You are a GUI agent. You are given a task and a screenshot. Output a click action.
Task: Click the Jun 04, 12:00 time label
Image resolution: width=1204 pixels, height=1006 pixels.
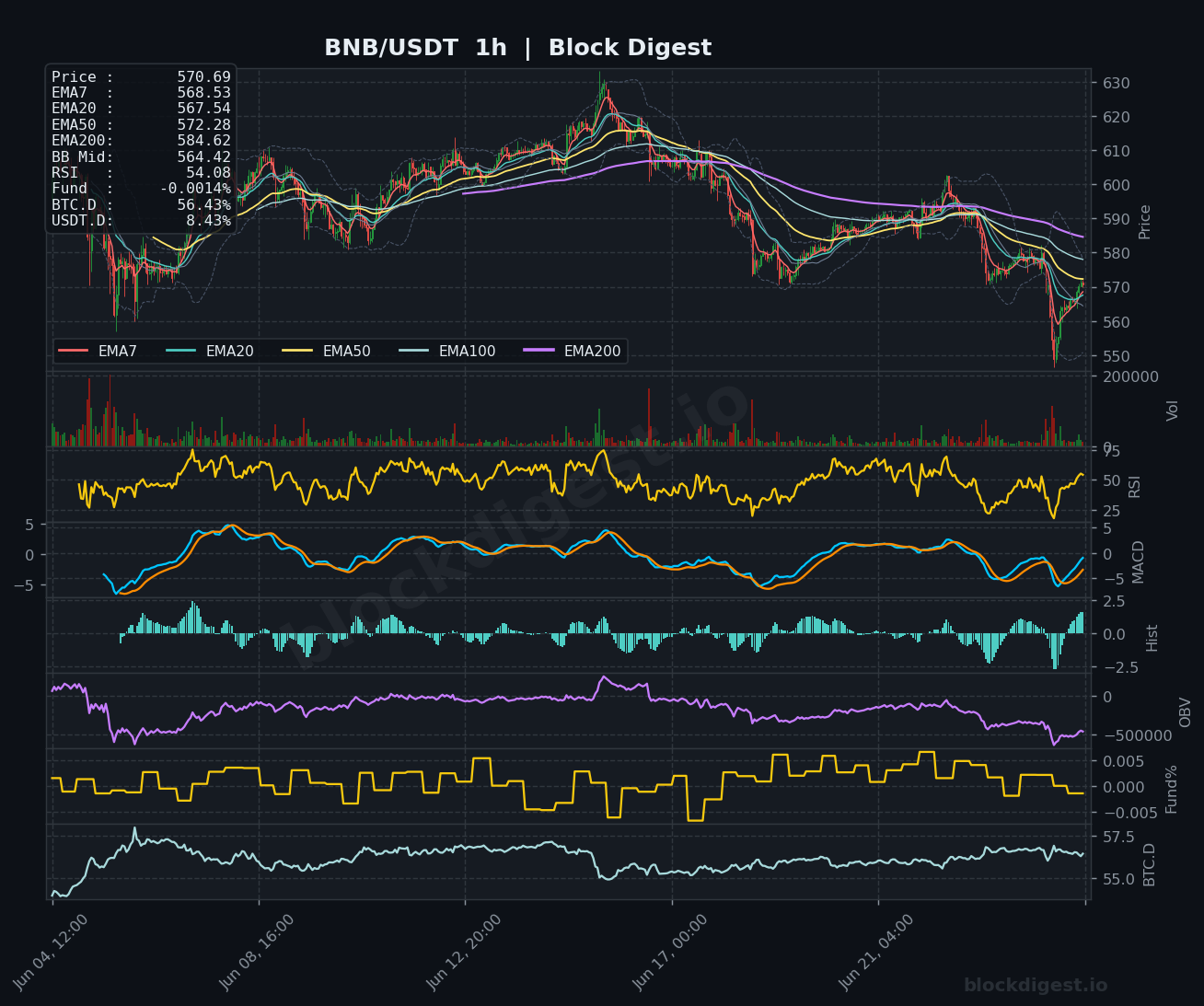51,953
